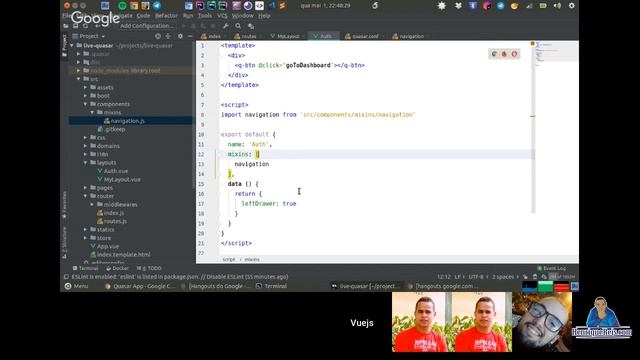The image size is (640, 360).
Task: Open the Spotify icon in the top panel
Action: click(122, 6)
